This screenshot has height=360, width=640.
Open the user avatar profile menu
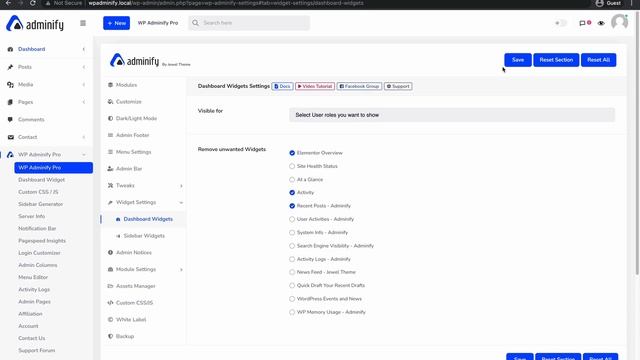click(x=619, y=22)
